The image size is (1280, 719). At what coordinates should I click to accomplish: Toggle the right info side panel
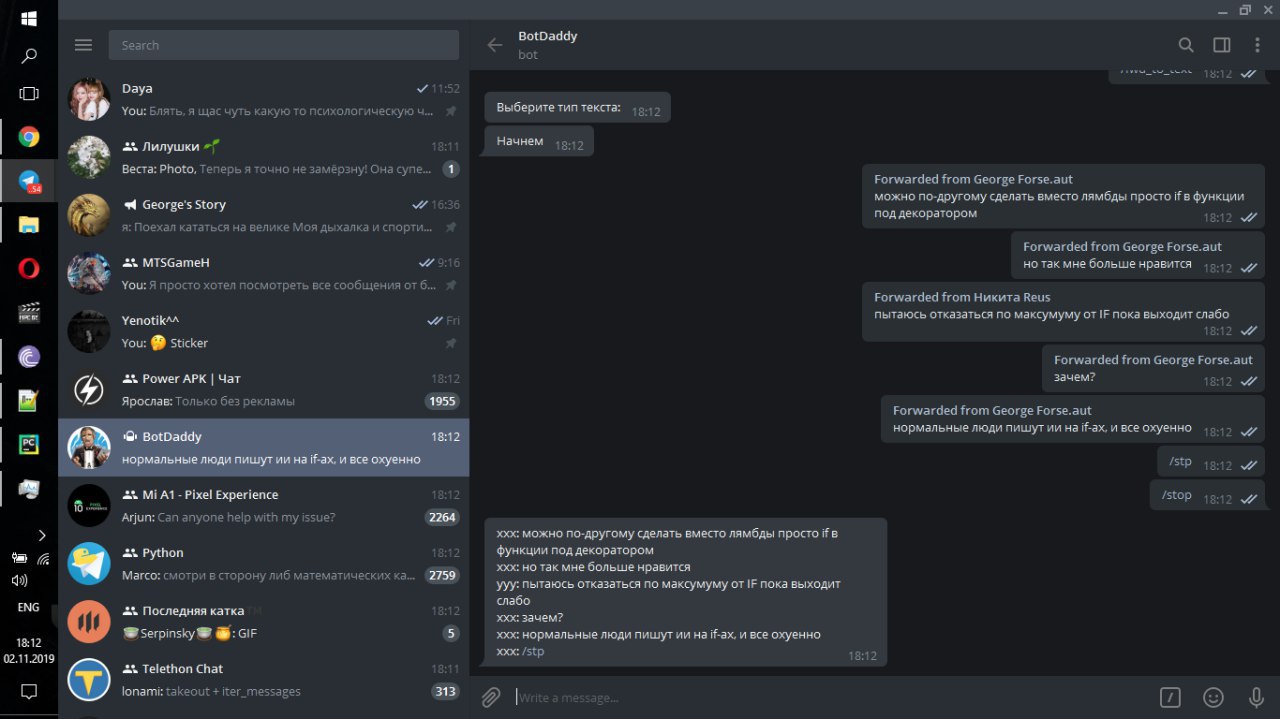[1221, 45]
